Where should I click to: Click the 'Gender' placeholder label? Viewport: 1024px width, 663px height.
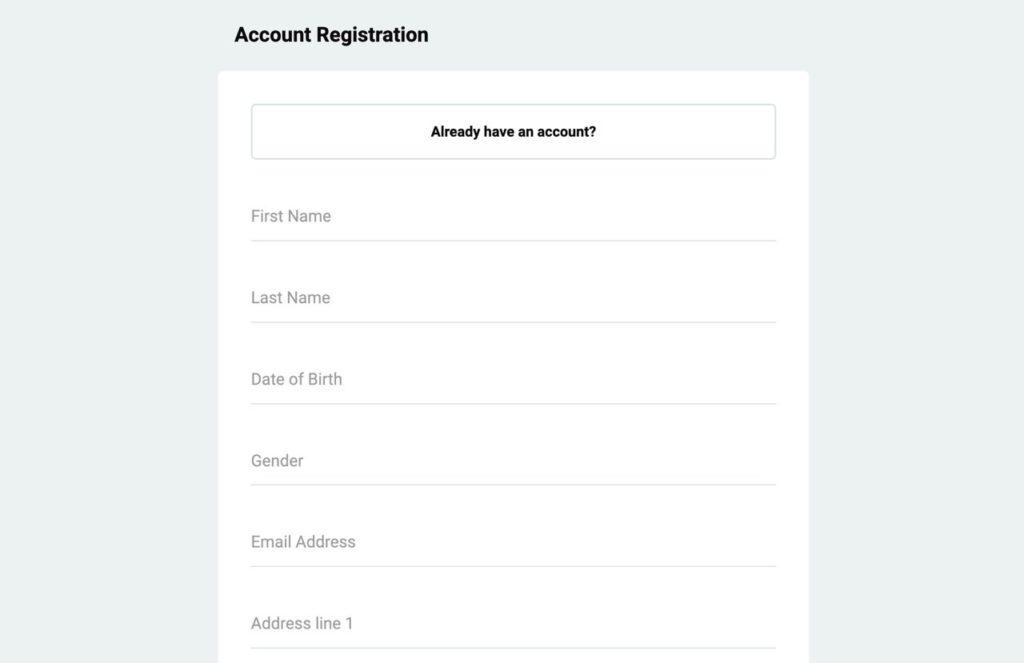(277, 461)
